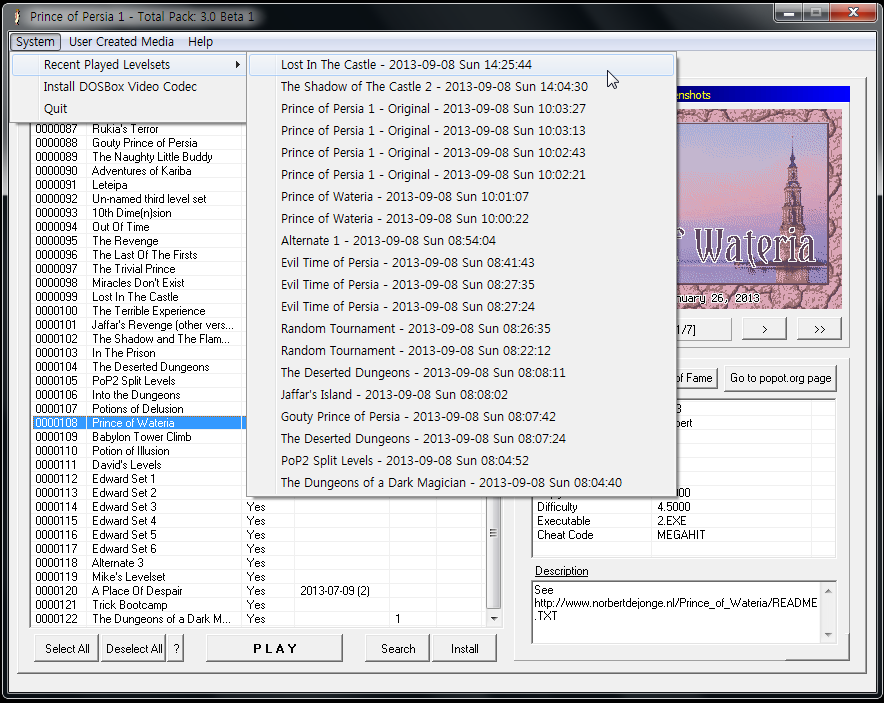Select list row 0000098 Miracles Don't Exist
Image resolution: width=884 pixels, height=703 pixels.
(x=138, y=283)
